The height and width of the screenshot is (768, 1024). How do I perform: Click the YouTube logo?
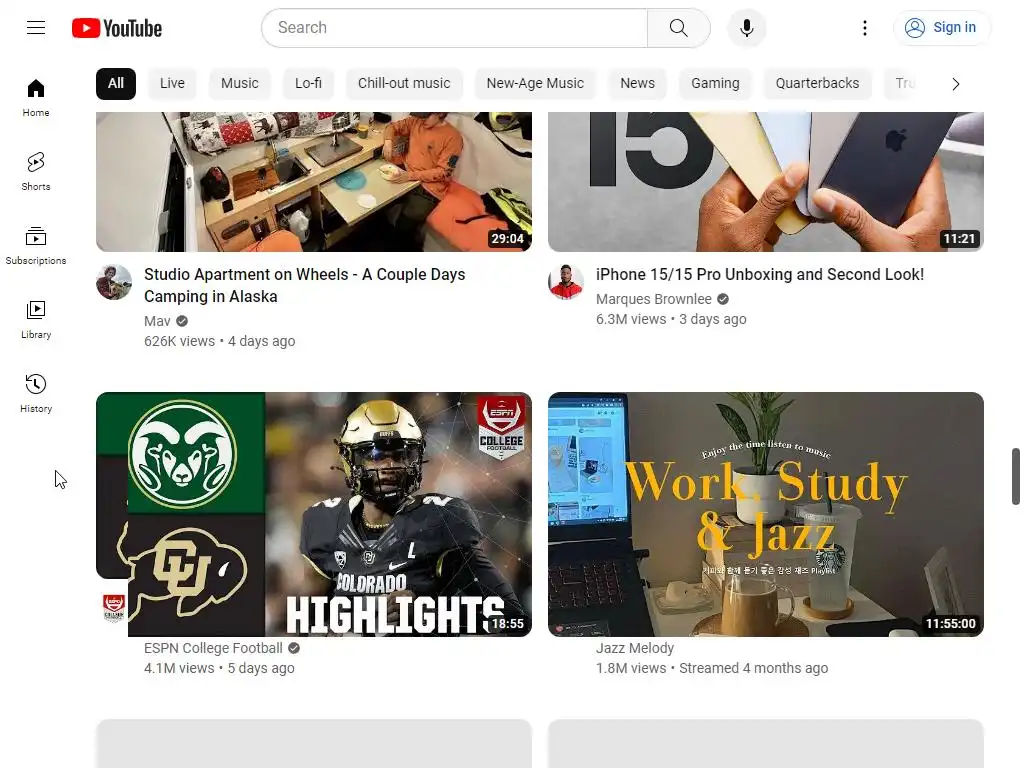click(117, 28)
